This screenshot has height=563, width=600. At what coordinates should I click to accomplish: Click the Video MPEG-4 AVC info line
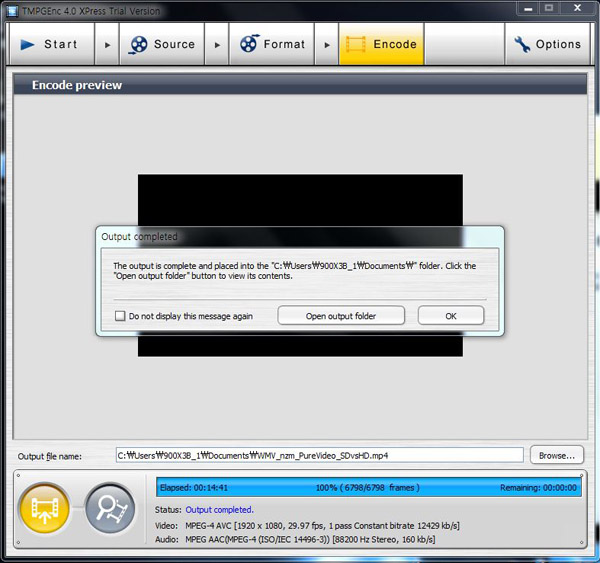tap(307, 525)
